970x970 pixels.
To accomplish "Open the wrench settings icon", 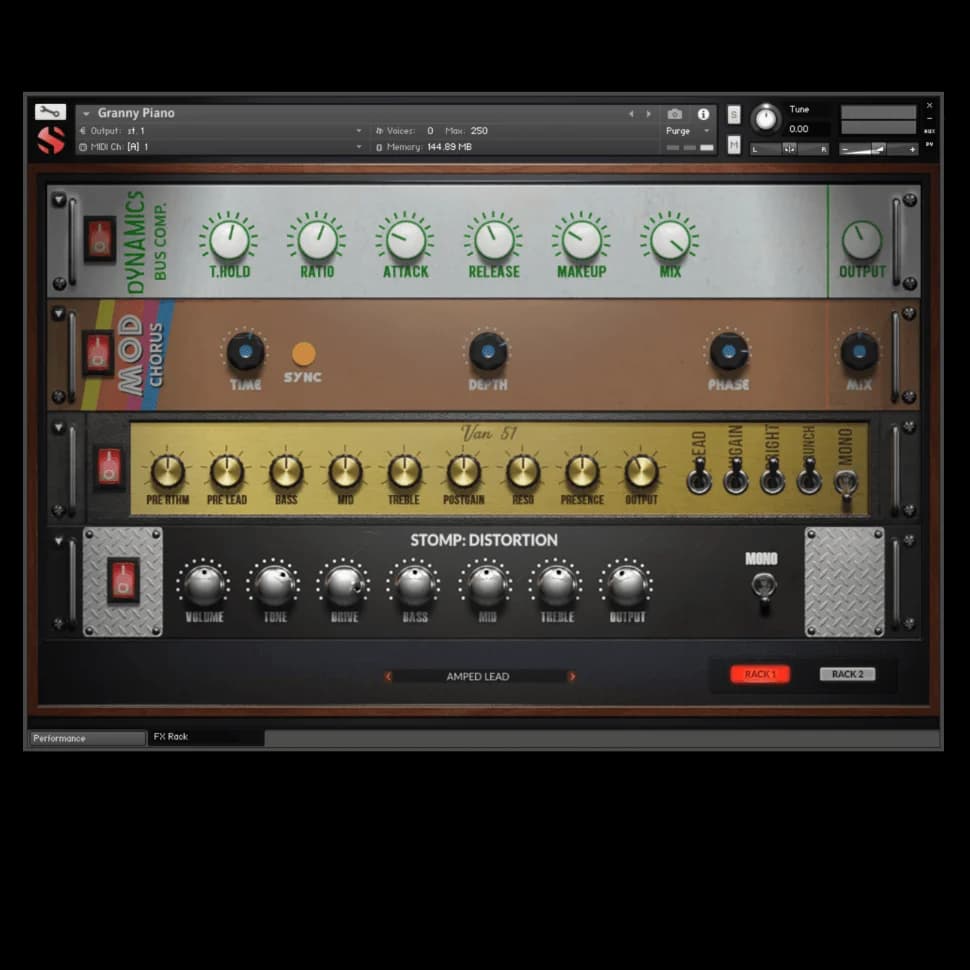I will [x=50, y=112].
